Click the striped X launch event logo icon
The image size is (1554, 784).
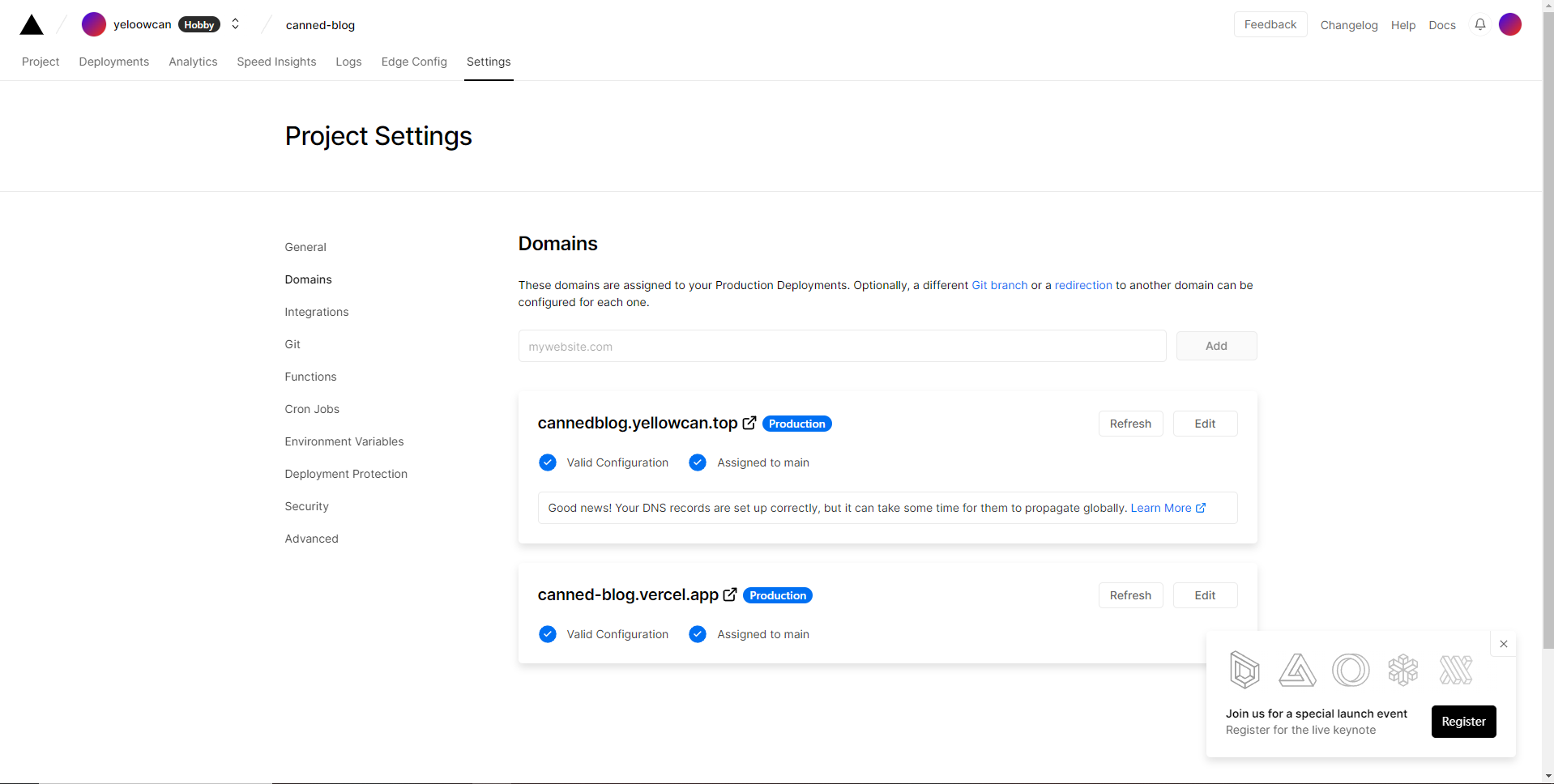[1456, 670]
